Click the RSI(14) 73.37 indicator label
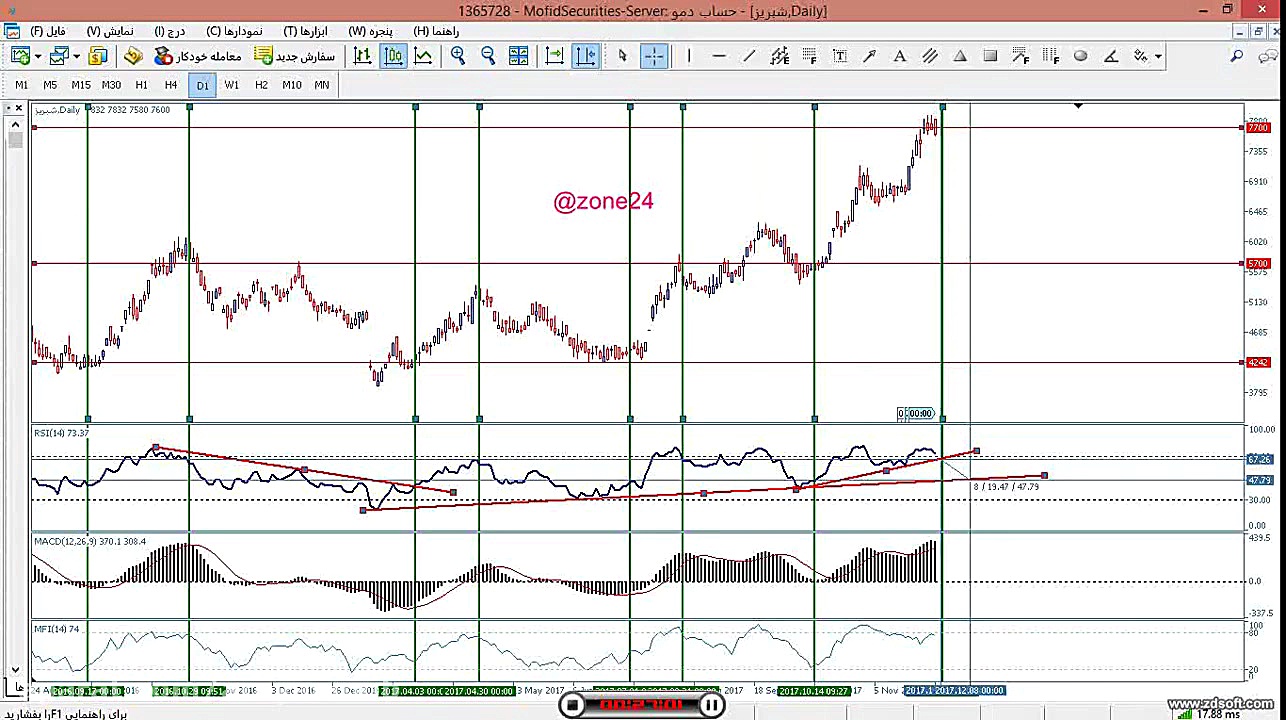Screen dimensions: 1286x720 click(61, 433)
